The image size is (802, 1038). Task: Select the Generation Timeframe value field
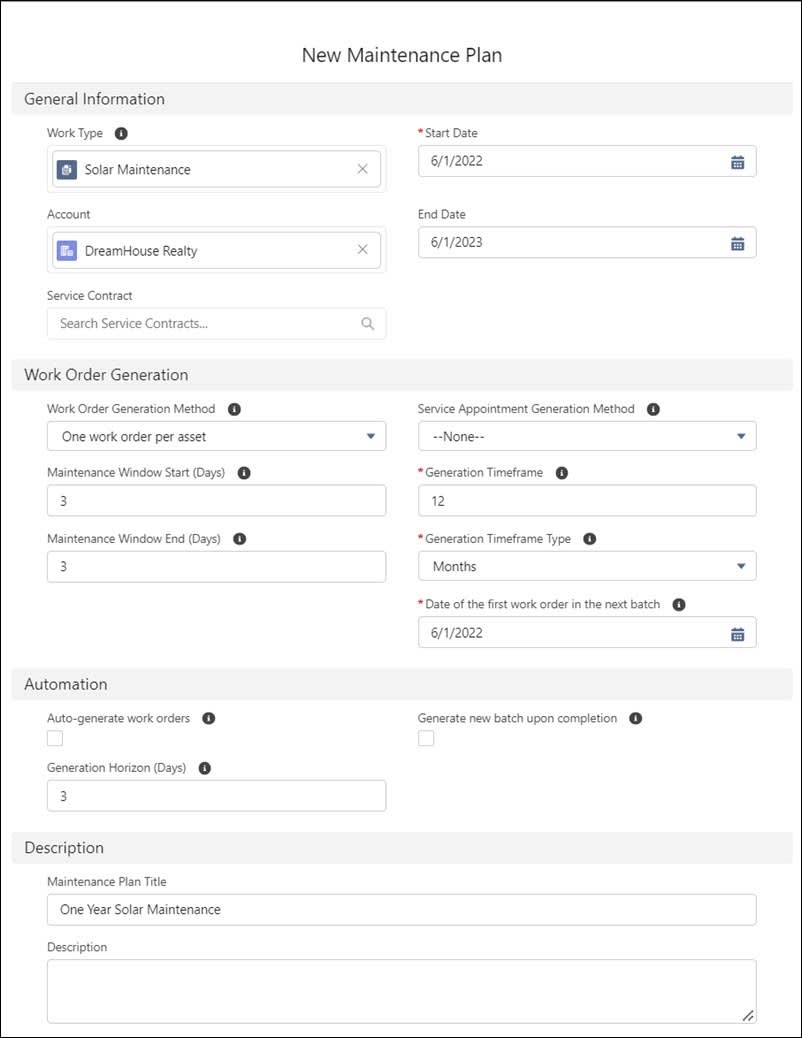586,500
